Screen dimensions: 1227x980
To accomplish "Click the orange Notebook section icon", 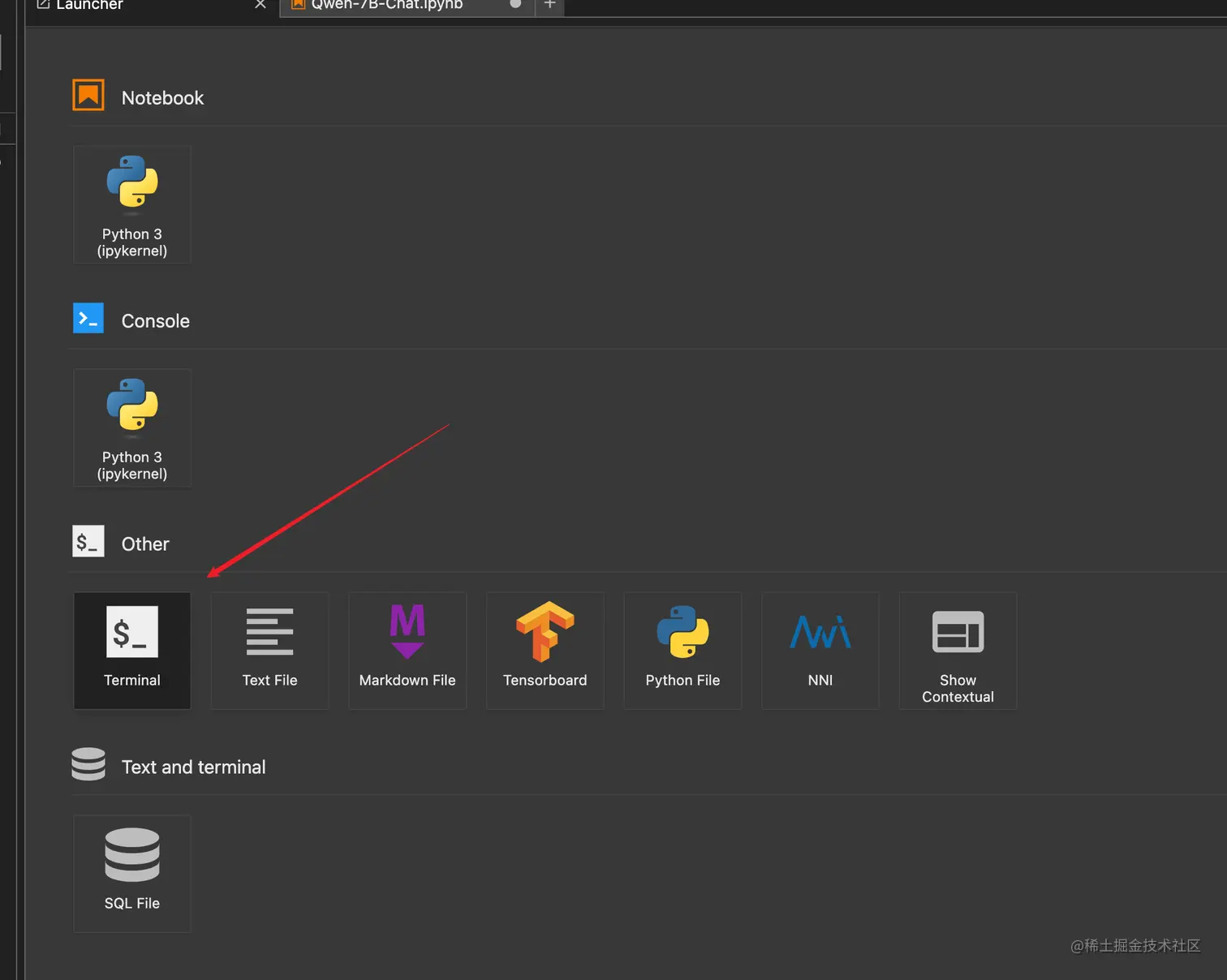I will click(88, 95).
